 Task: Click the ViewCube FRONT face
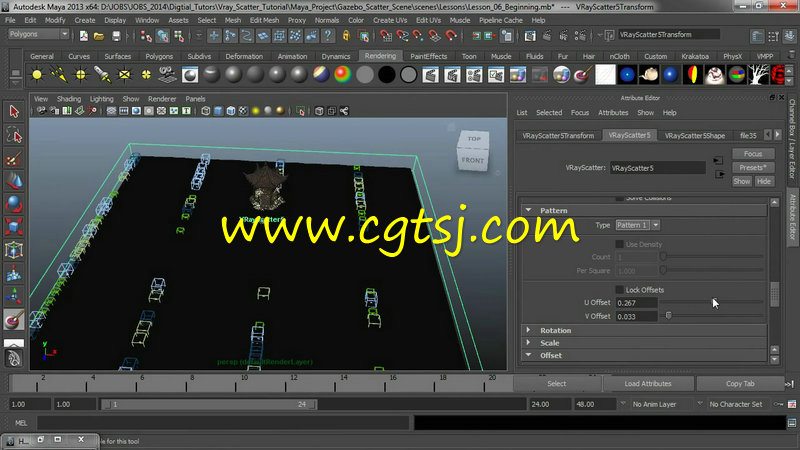pos(472,160)
